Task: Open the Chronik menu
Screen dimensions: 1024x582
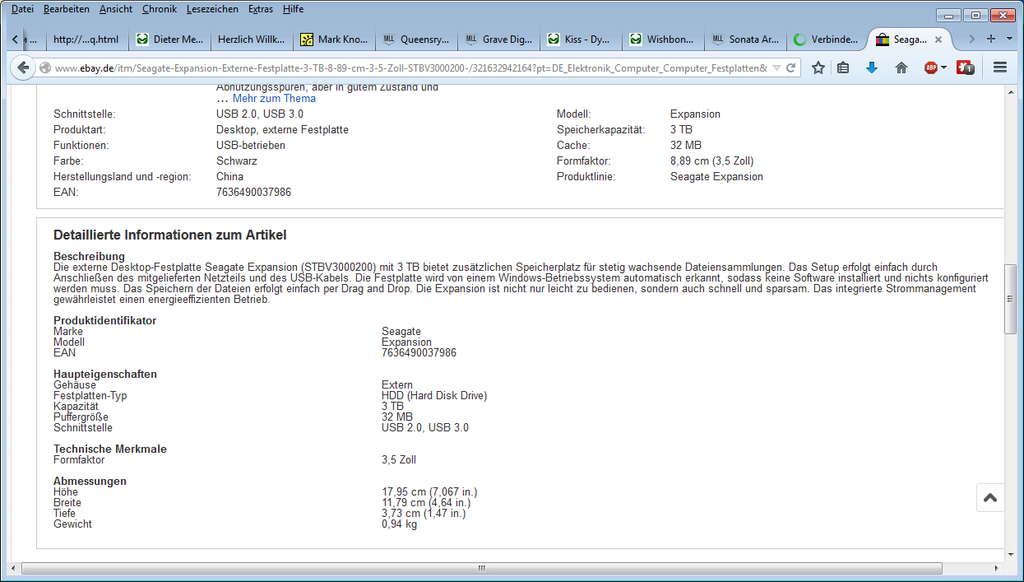Action: (159, 9)
